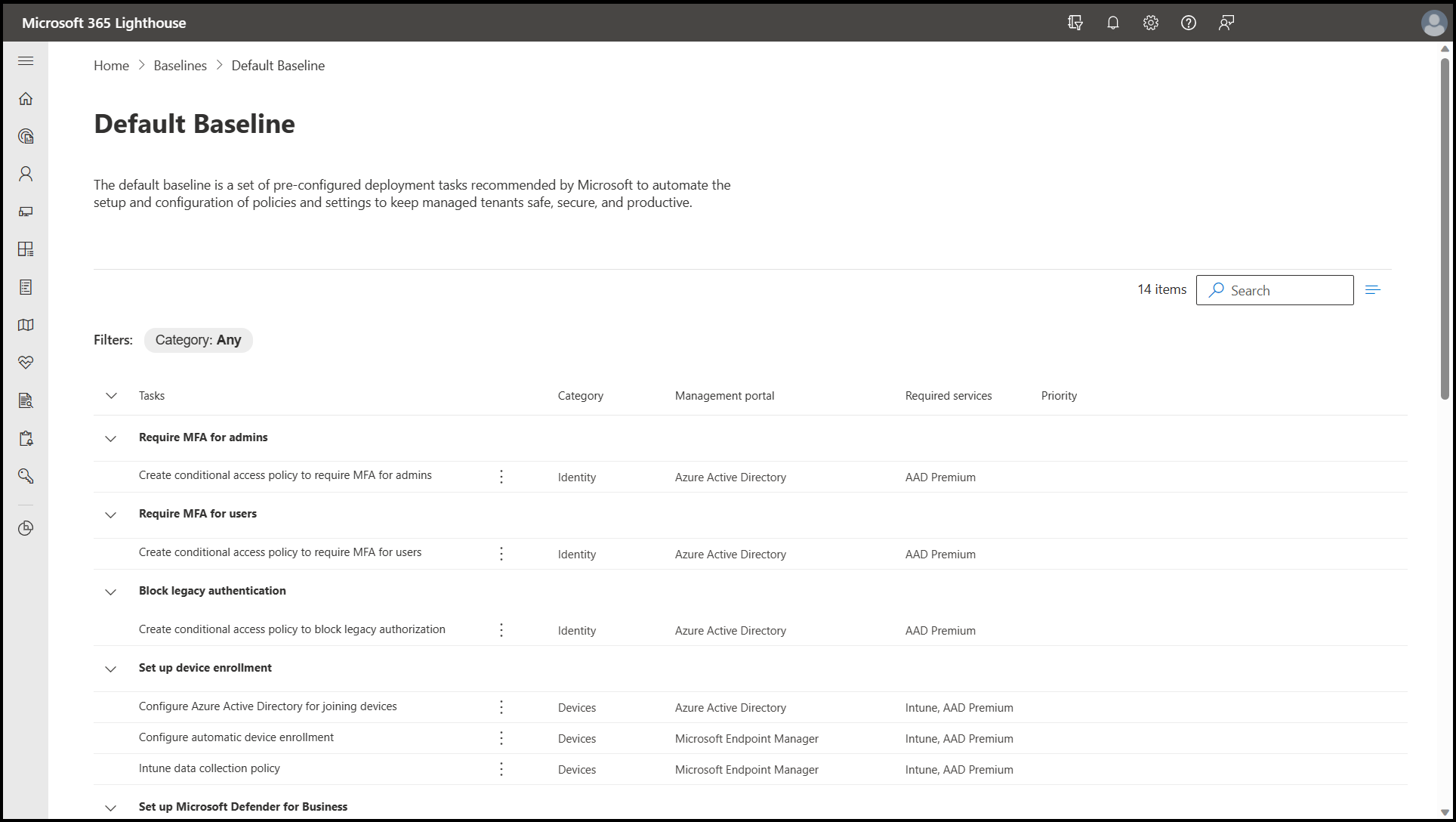Collapse all tasks using header chevron

click(x=111, y=396)
